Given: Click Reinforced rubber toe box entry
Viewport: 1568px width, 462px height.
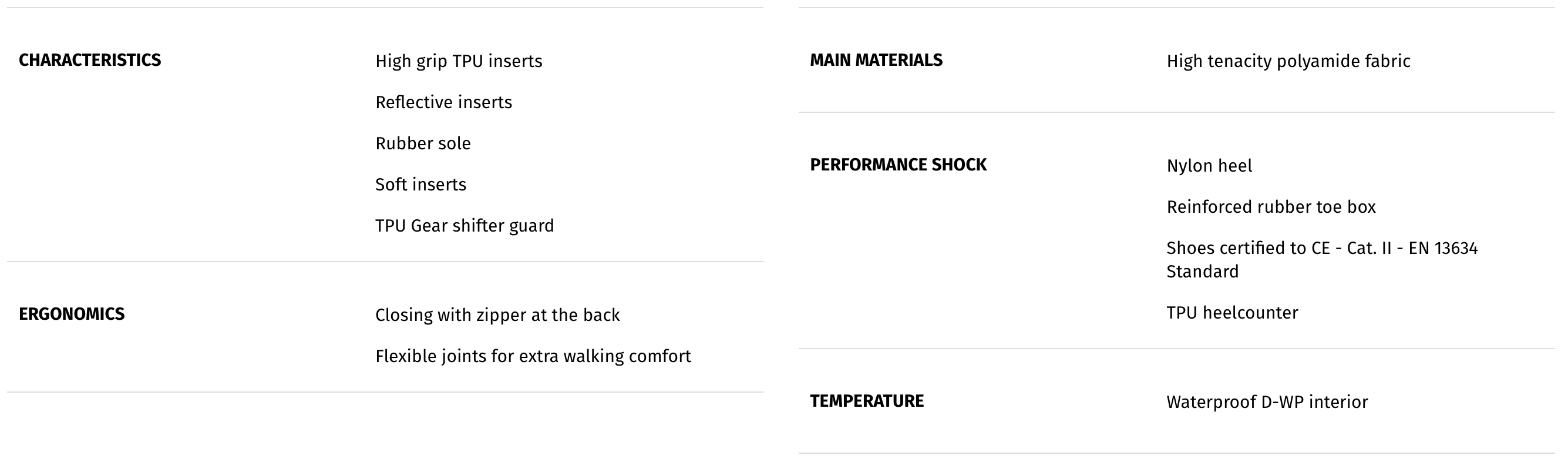Looking at the screenshot, I should pyautogui.click(x=1271, y=207).
